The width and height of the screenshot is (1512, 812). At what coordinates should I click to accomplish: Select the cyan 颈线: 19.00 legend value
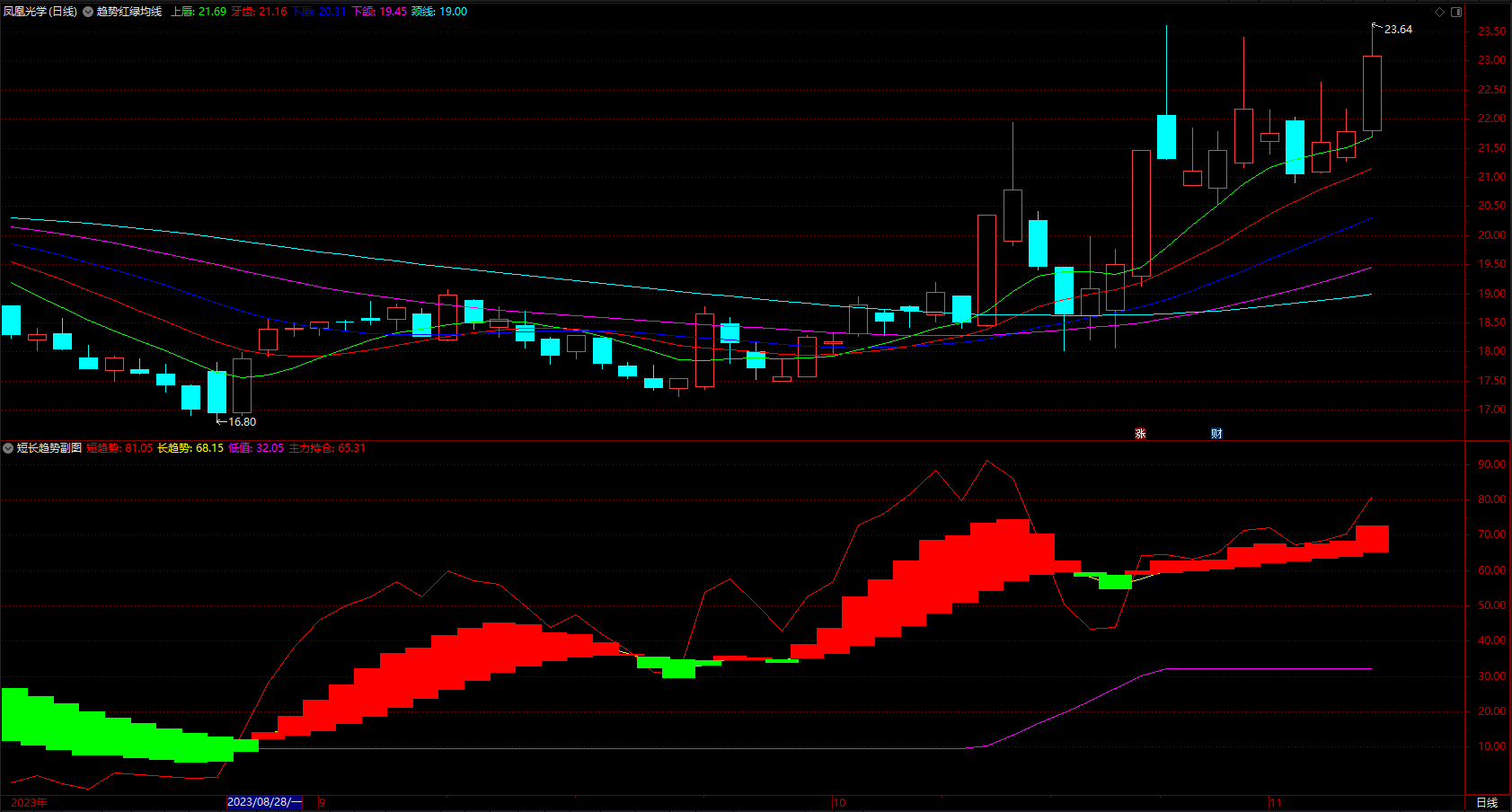[439, 12]
